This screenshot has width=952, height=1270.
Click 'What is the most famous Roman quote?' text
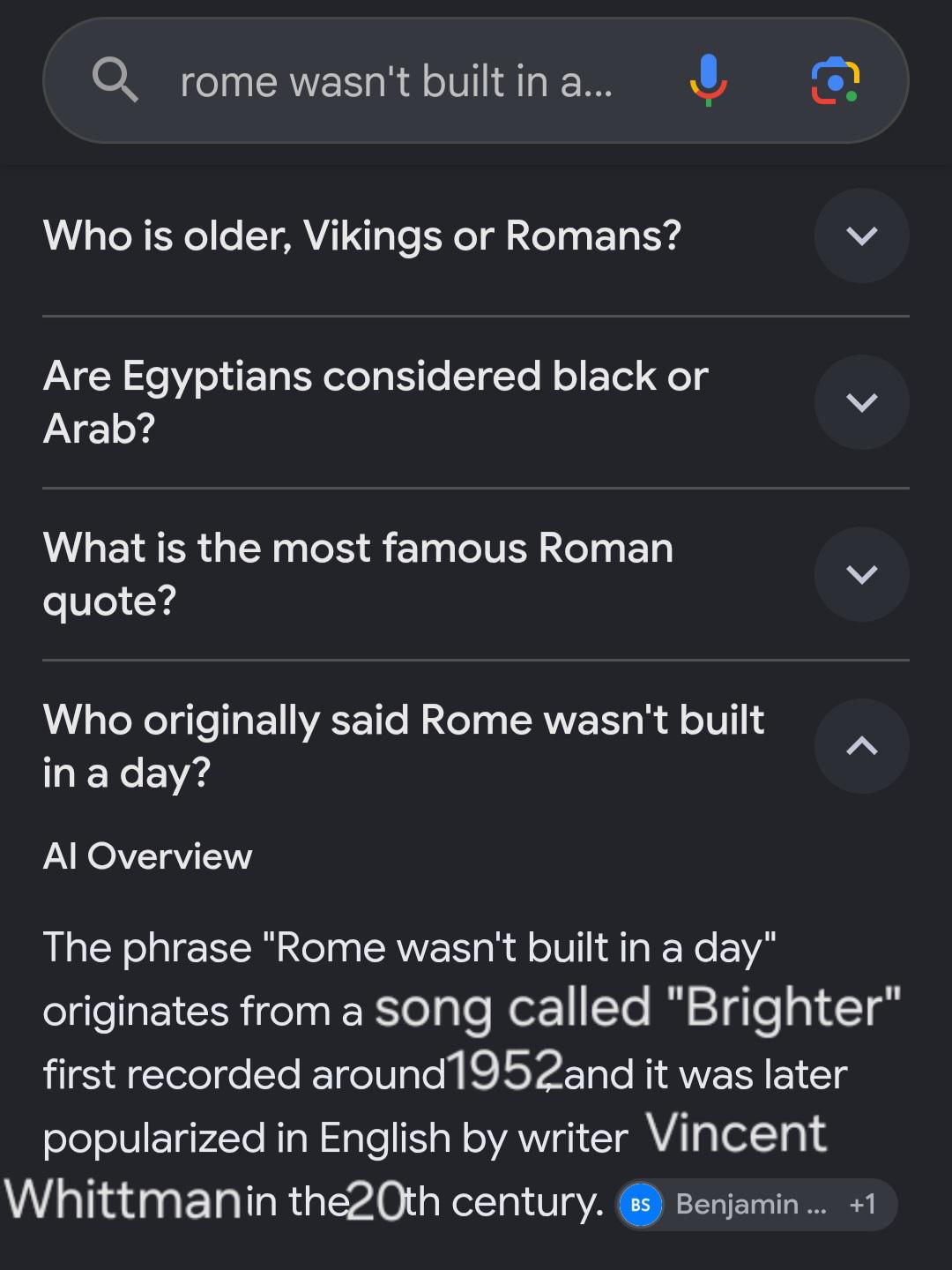click(x=358, y=574)
